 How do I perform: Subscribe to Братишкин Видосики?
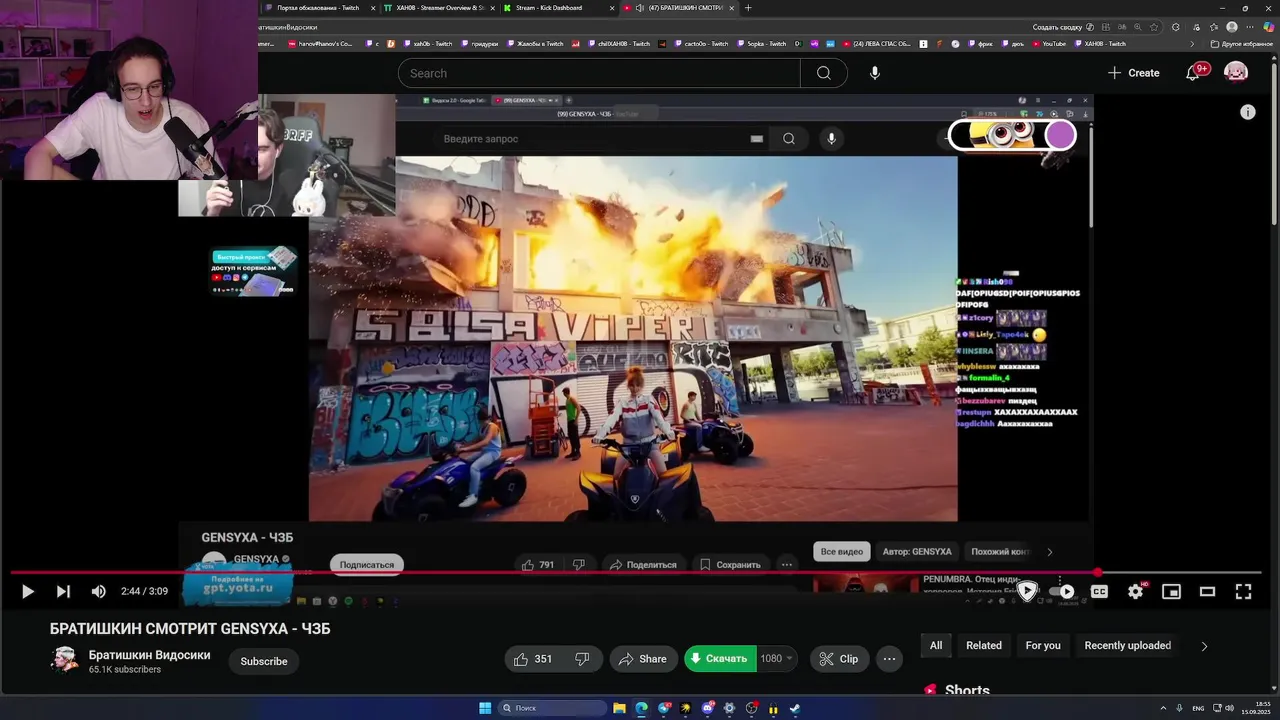tap(264, 661)
